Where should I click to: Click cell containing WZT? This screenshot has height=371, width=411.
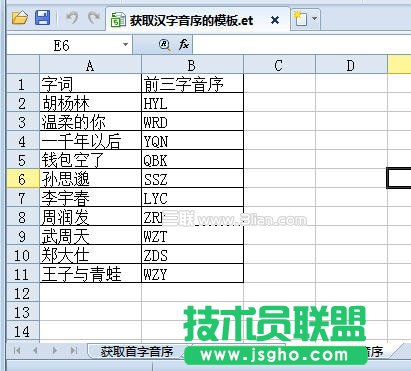tap(192, 236)
